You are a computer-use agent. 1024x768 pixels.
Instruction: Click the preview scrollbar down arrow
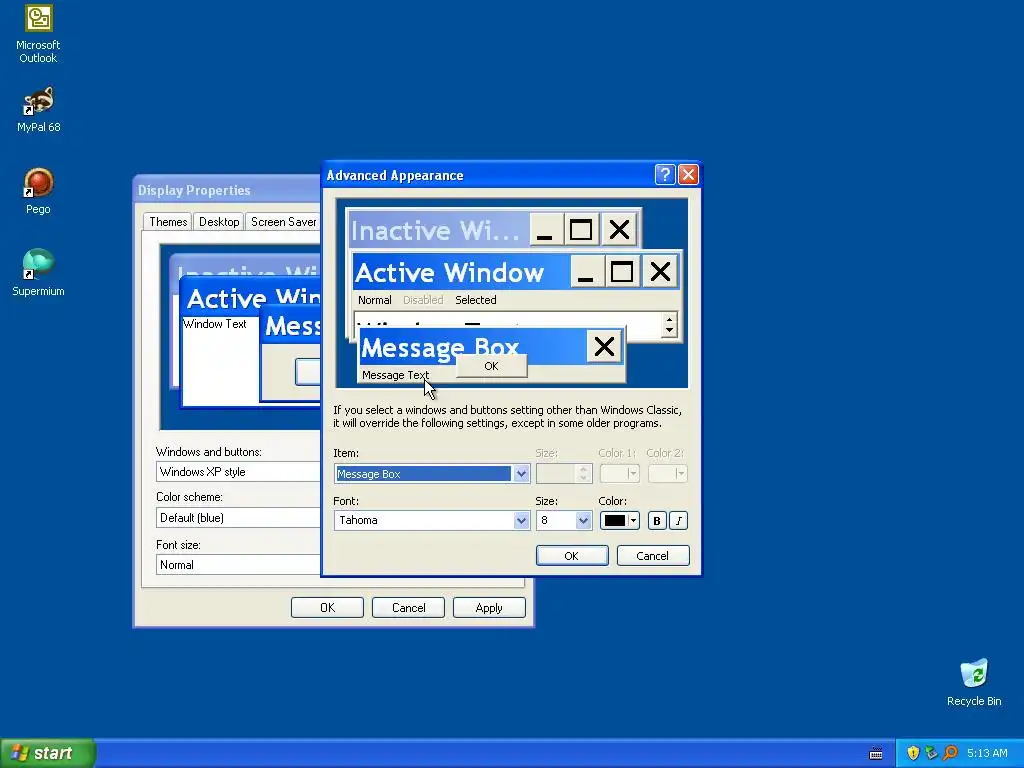click(669, 330)
